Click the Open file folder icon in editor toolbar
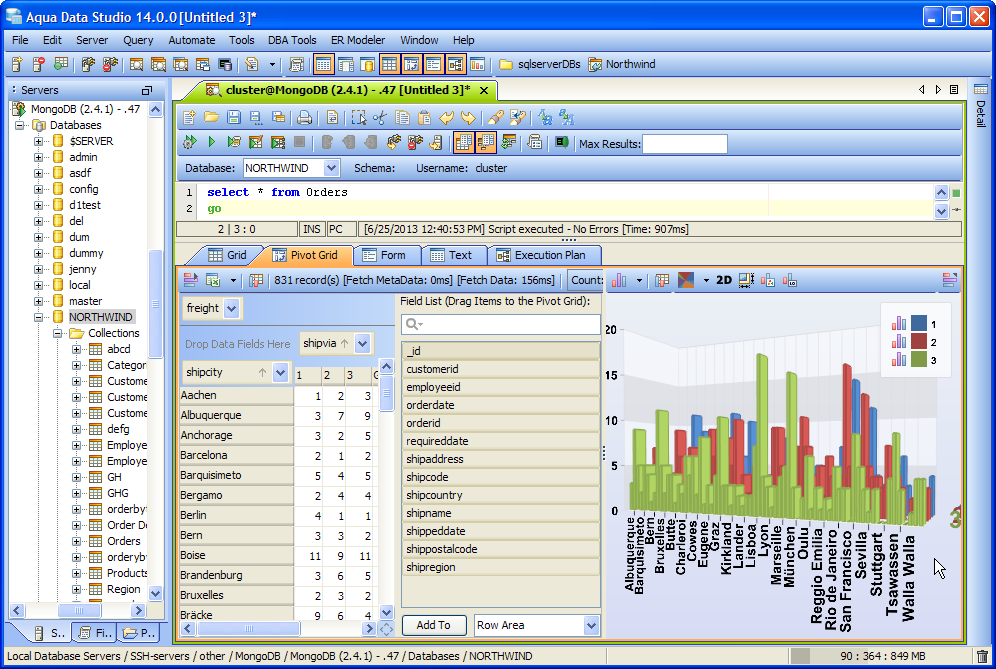The height and width of the screenshot is (669, 996). [x=211, y=117]
